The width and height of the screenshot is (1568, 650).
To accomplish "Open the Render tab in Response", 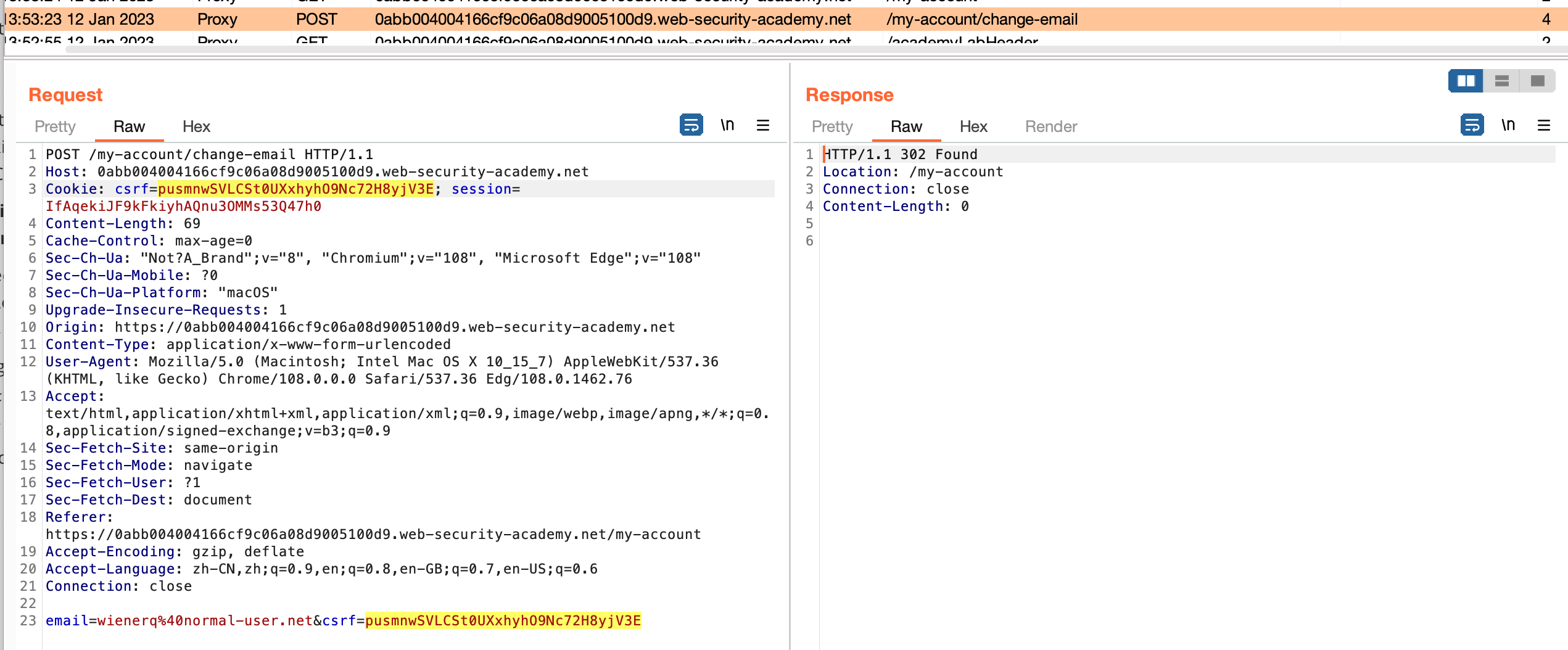I will 1051,126.
